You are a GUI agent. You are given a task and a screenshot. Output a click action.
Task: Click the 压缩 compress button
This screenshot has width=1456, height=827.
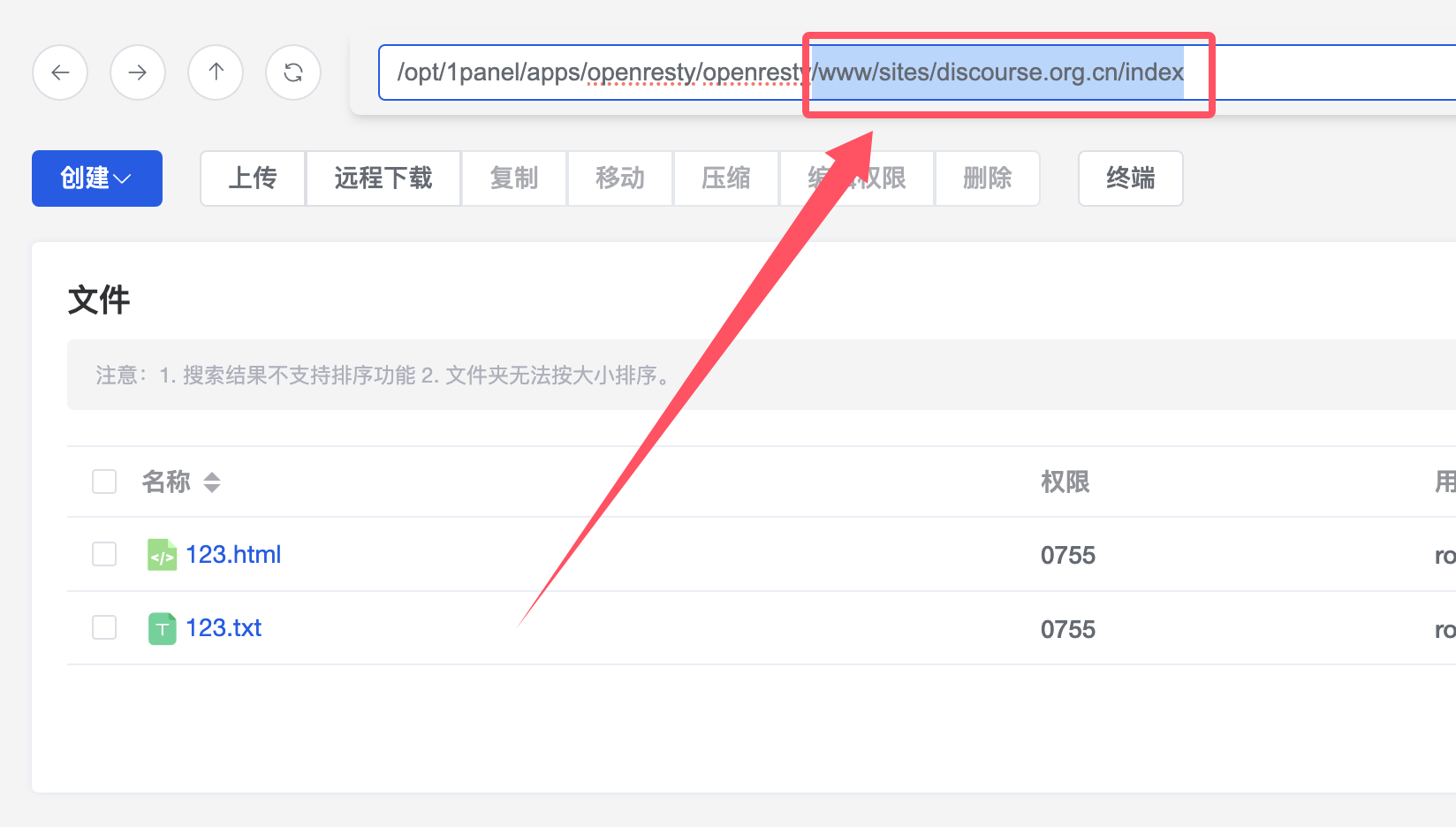click(726, 178)
